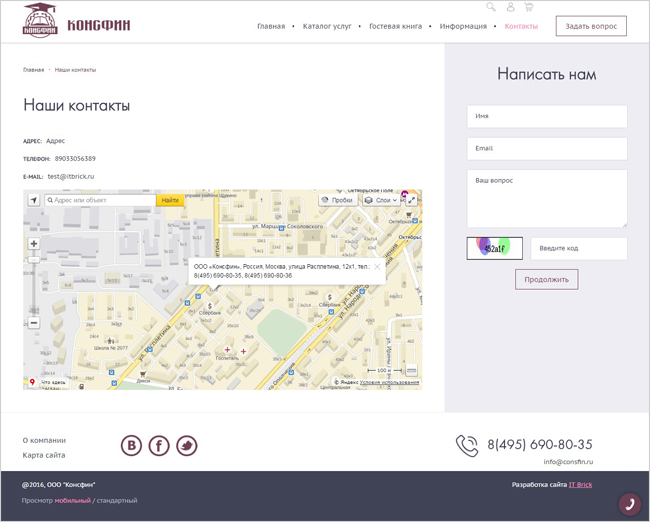Click the map ruler tool icon
Image resolution: width=650 pixels, height=522 pixels.
coord(411,370)
